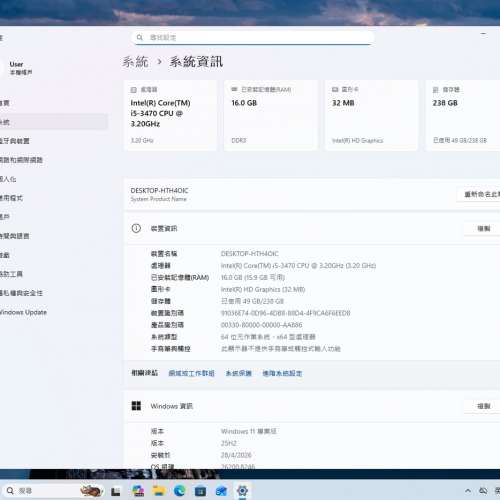This screenshot has height=500, width=500.
Task: Click device name value DESKTOP-HTH4OIC in specs
Action: (250, 254)
